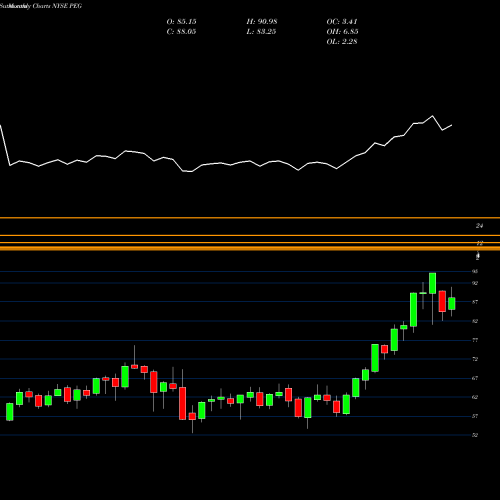The height and width of the screenshot is (500, 500).
Task: Select the low value 'L: 83.25'
Action: pyautogui.click(x=261, y=32)
